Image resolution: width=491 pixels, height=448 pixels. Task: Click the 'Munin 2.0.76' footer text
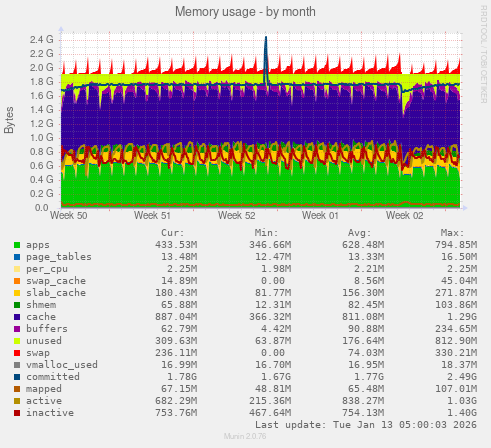tap(245, 436)
